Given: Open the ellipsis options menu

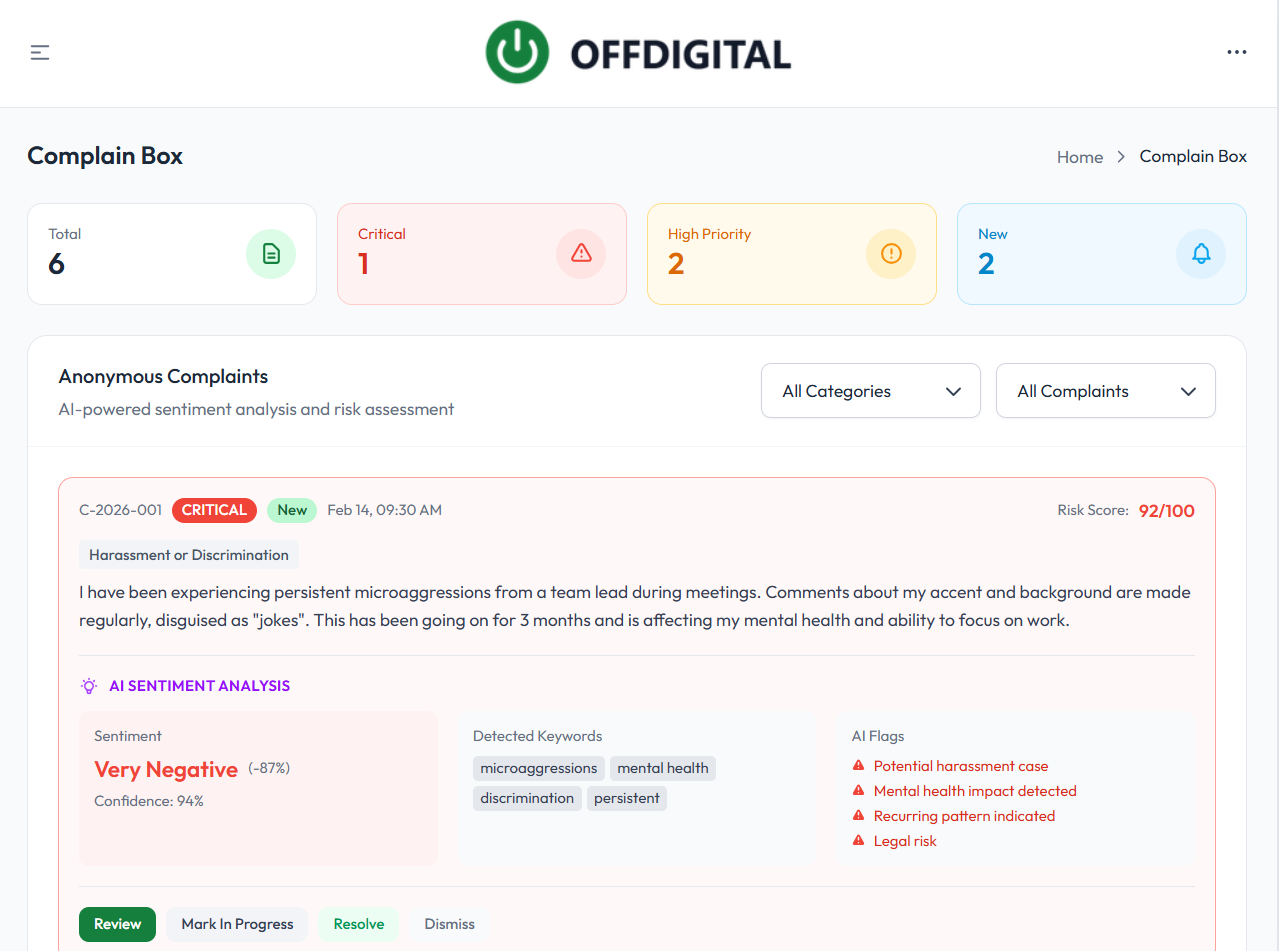Looking at the screenshot, I should coord(1236,52).
